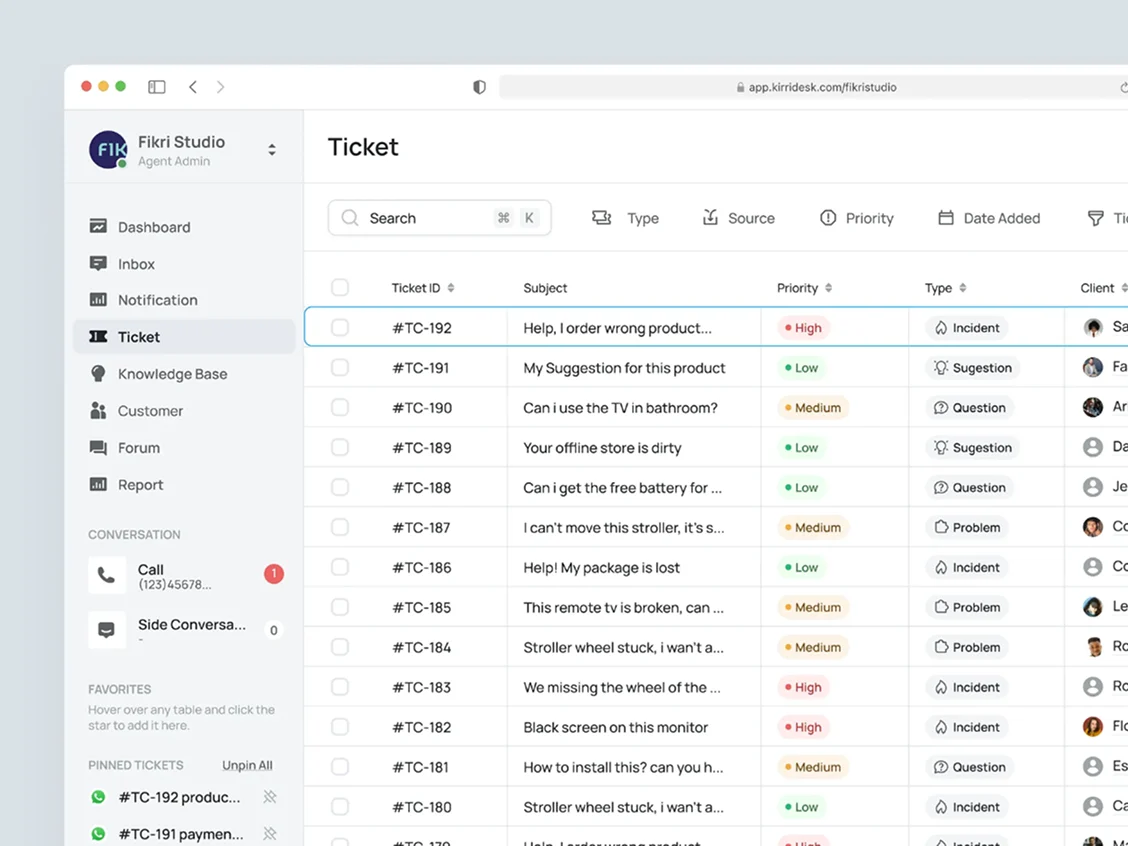The height and width of the screenshot is (846, 1128).
Task: Open the Priority filter dropdown
Action: tap(856, 218)
